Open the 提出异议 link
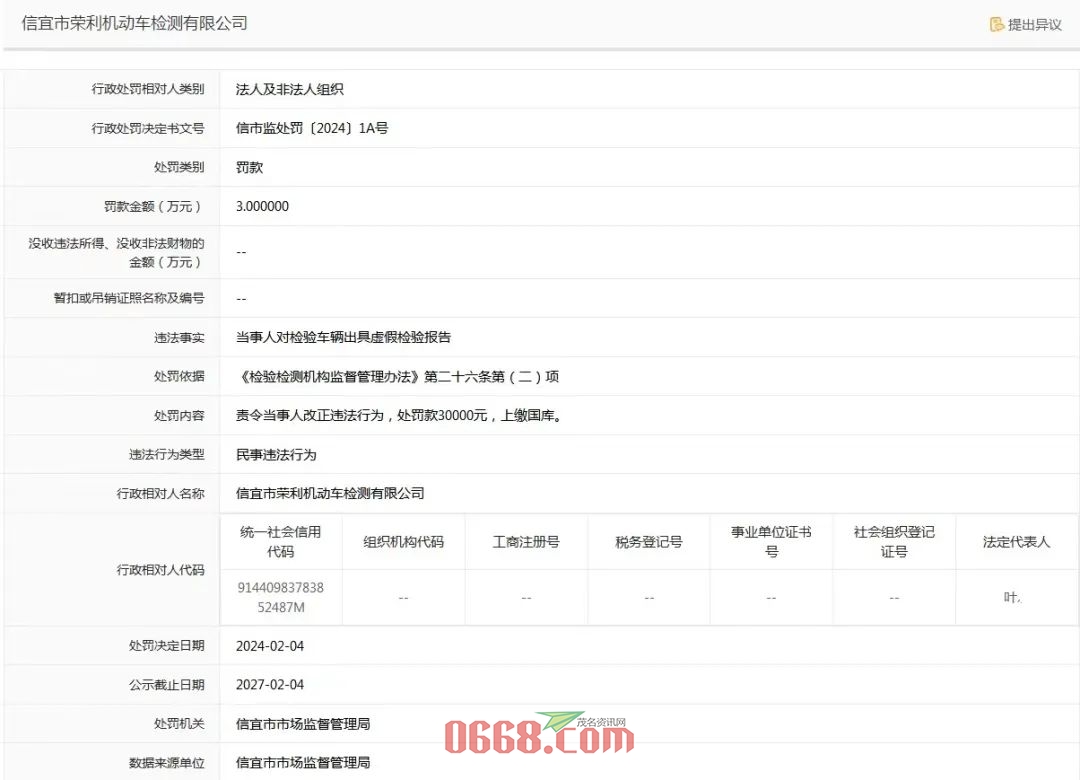Screen dimensions: 1080x780 pos(1034,24)
